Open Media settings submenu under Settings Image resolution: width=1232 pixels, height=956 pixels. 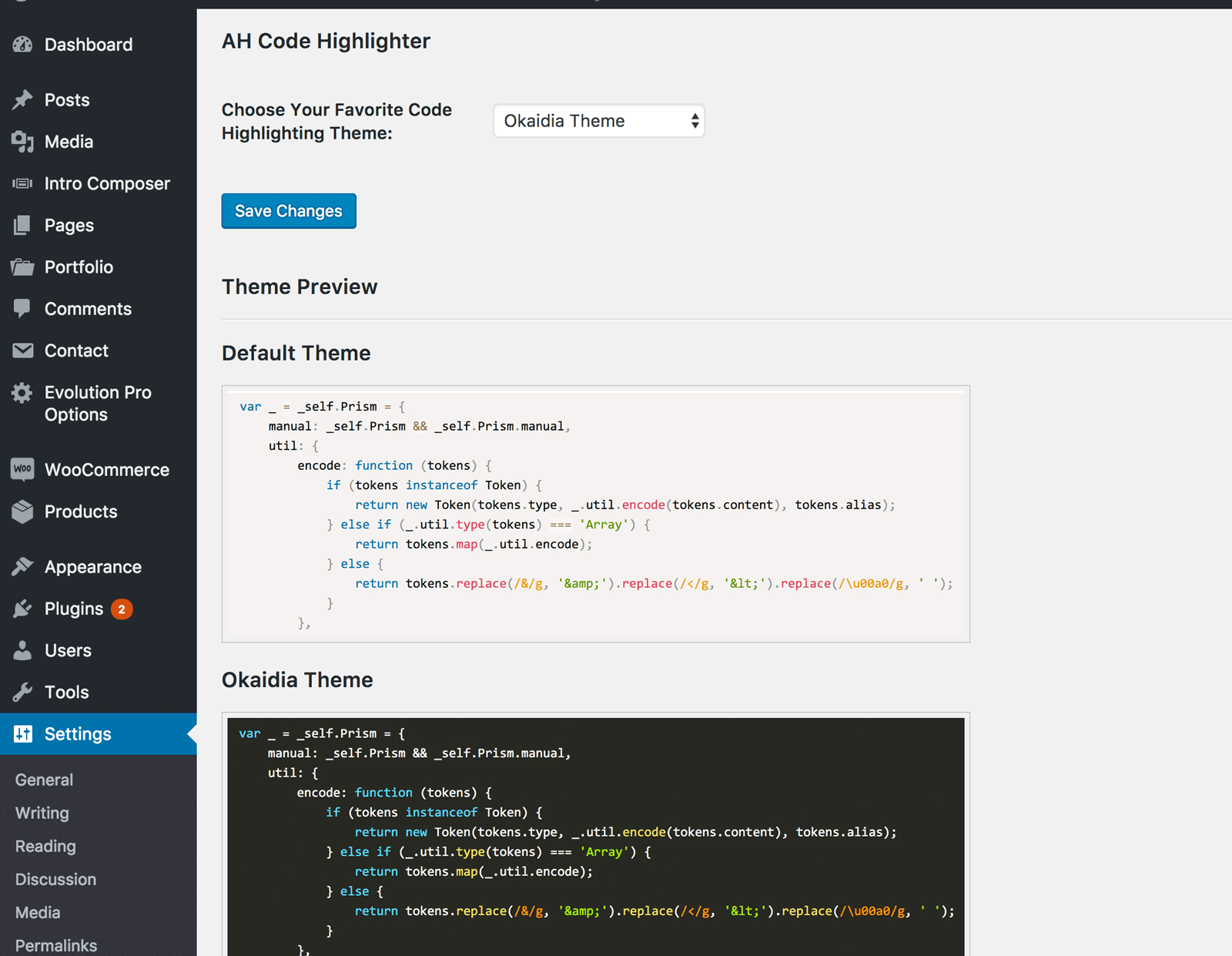point(38,912)
